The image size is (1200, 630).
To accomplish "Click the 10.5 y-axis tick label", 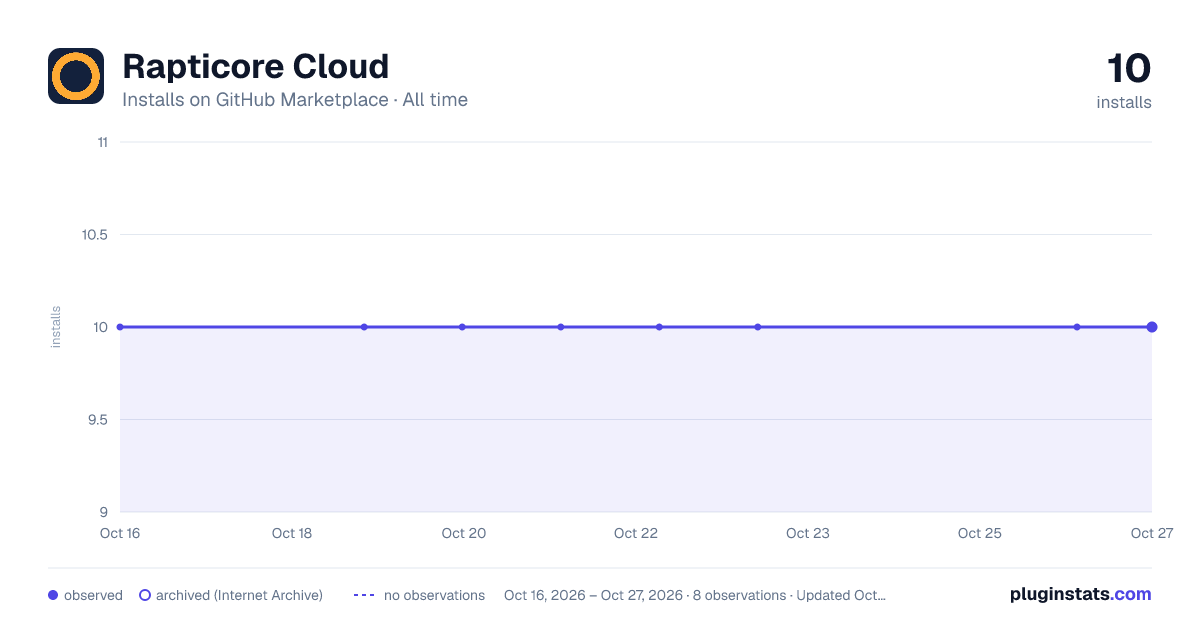I will (95, 235).
